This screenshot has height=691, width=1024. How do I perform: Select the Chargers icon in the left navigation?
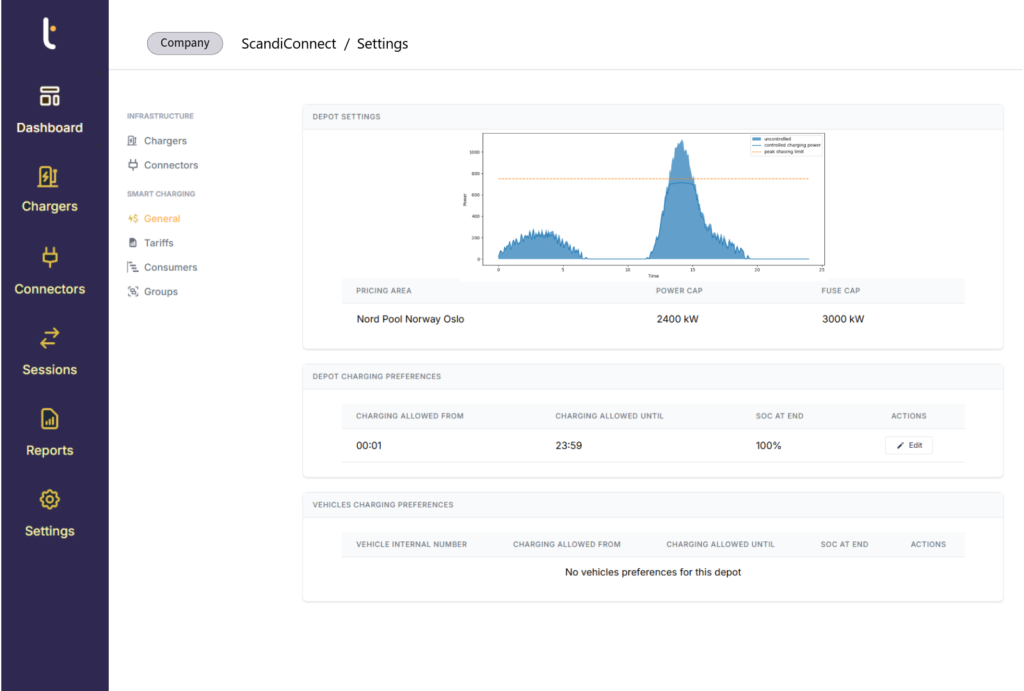(x=49, y=177)
